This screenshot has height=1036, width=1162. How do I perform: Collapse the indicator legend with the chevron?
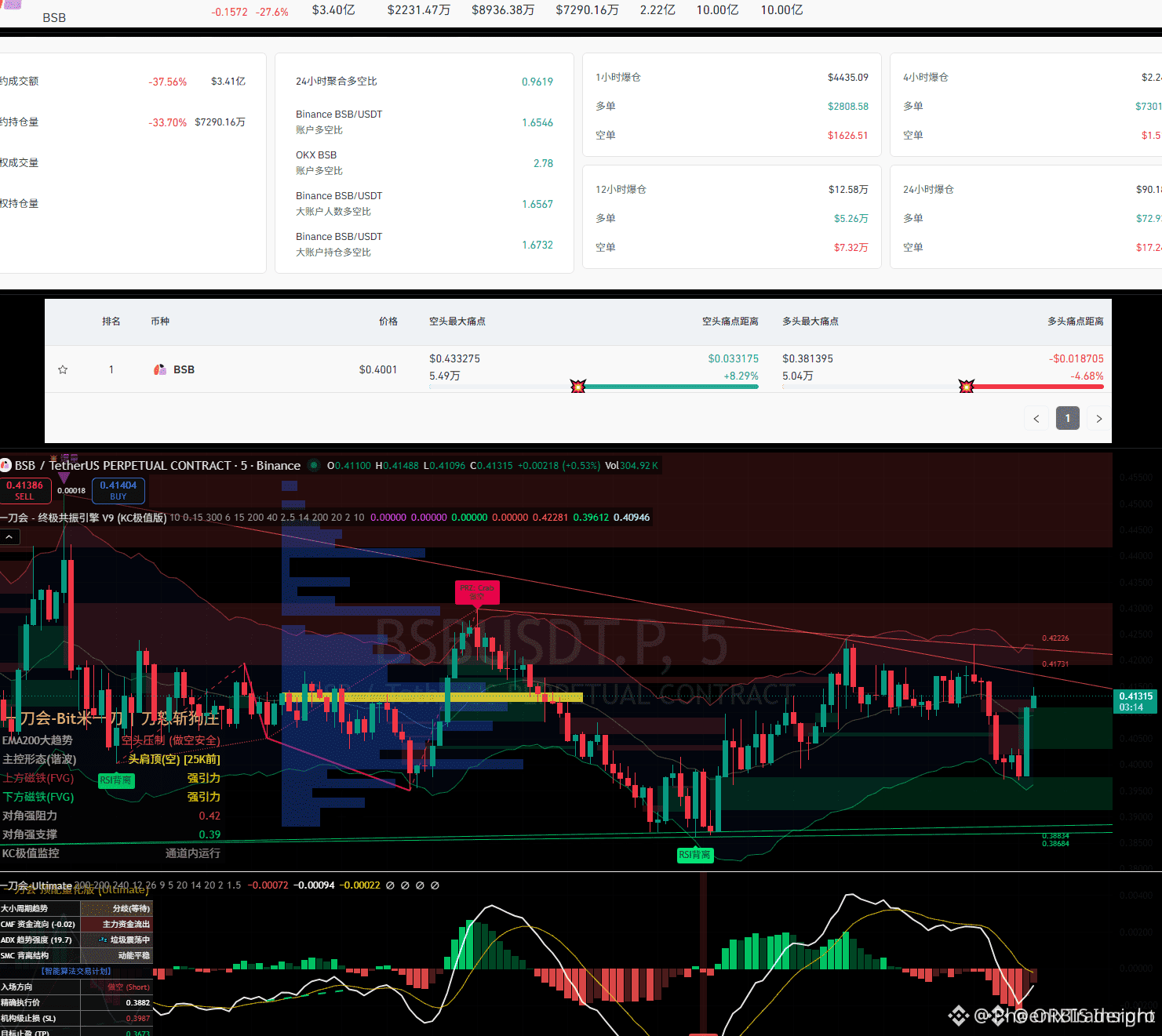pos(9,537)
